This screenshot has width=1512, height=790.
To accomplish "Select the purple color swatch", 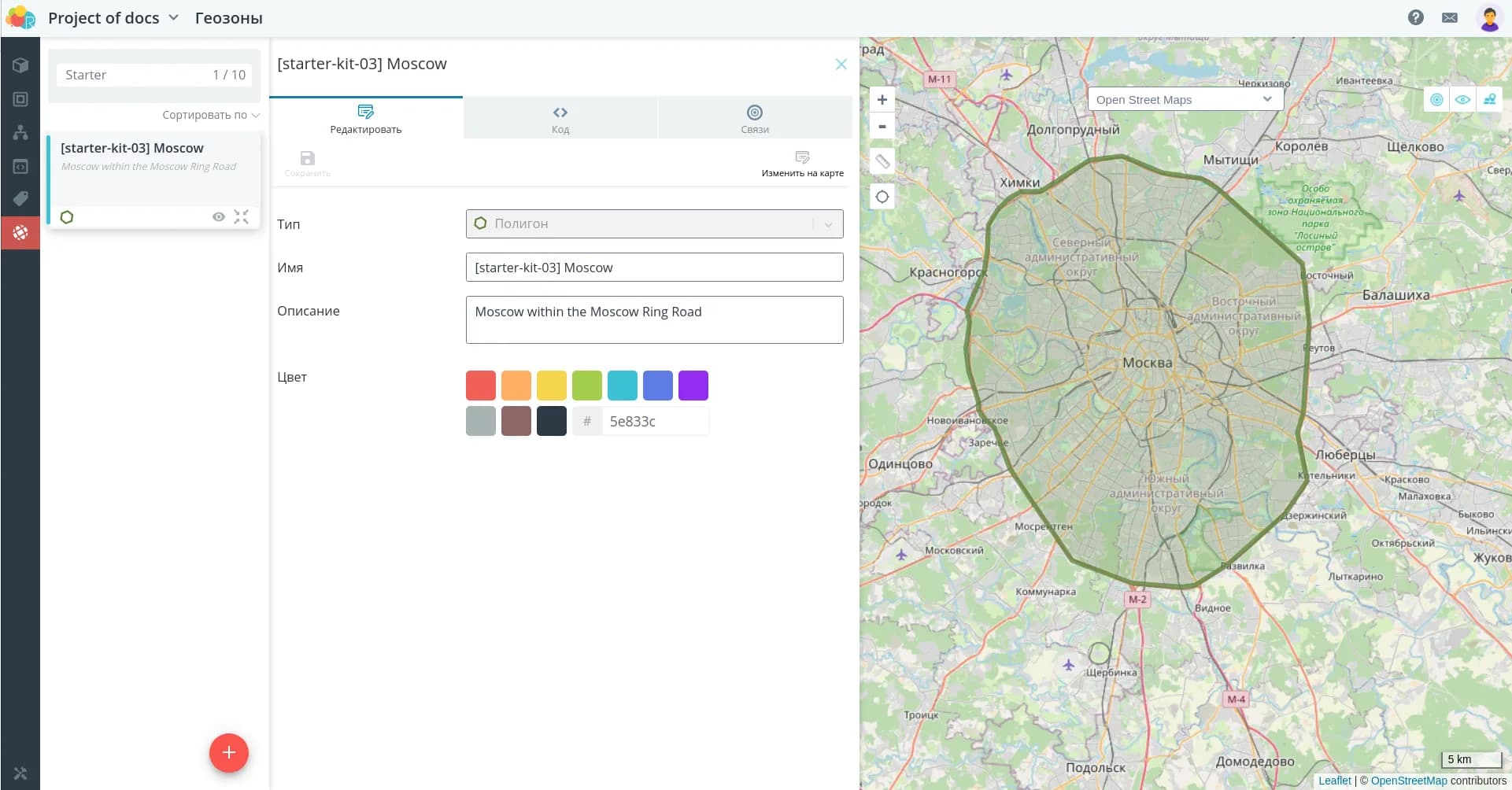I will pyautogui.click(x=693, y=386).
